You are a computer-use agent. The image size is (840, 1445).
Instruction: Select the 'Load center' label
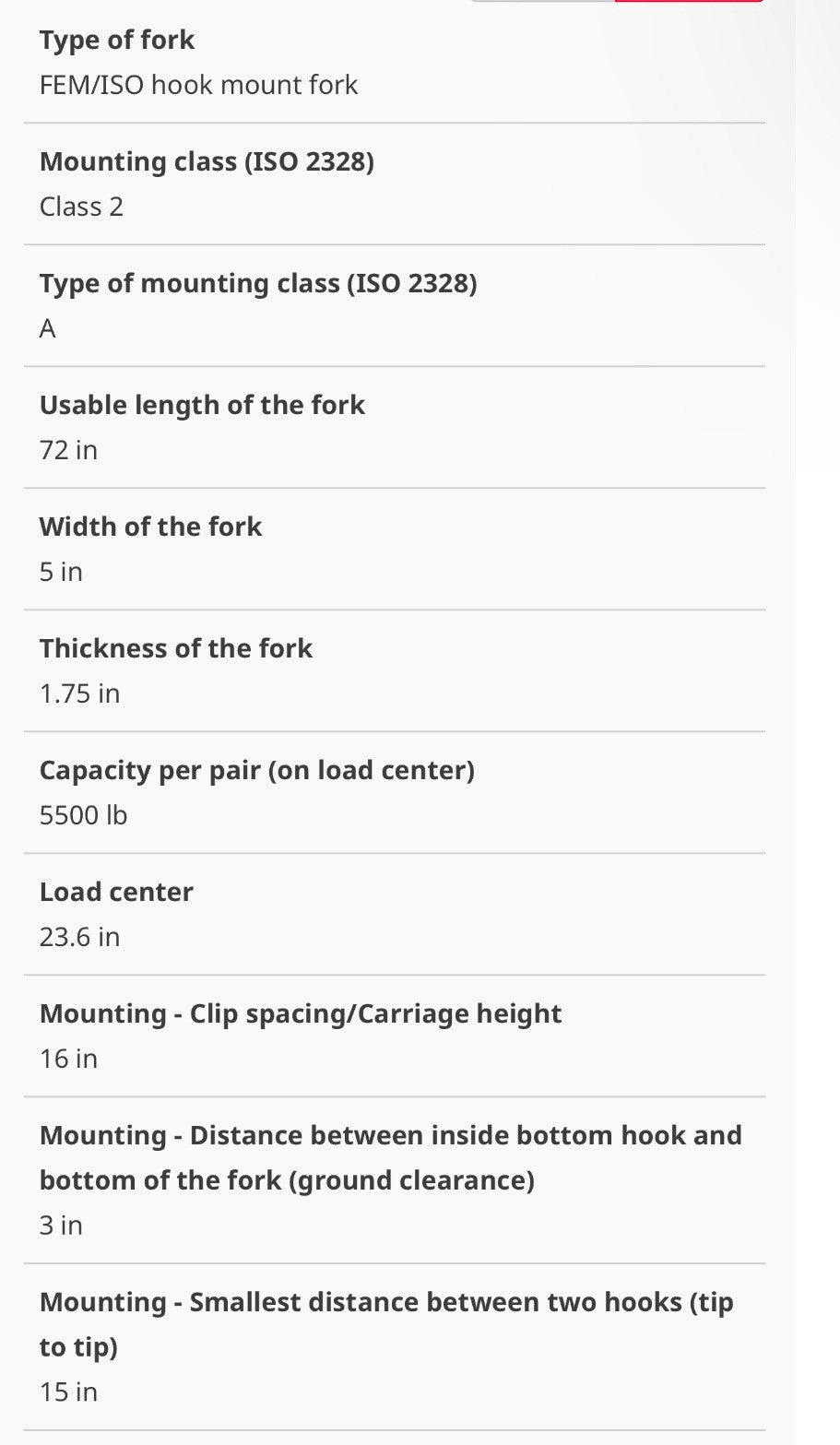(x=116, y=893)
